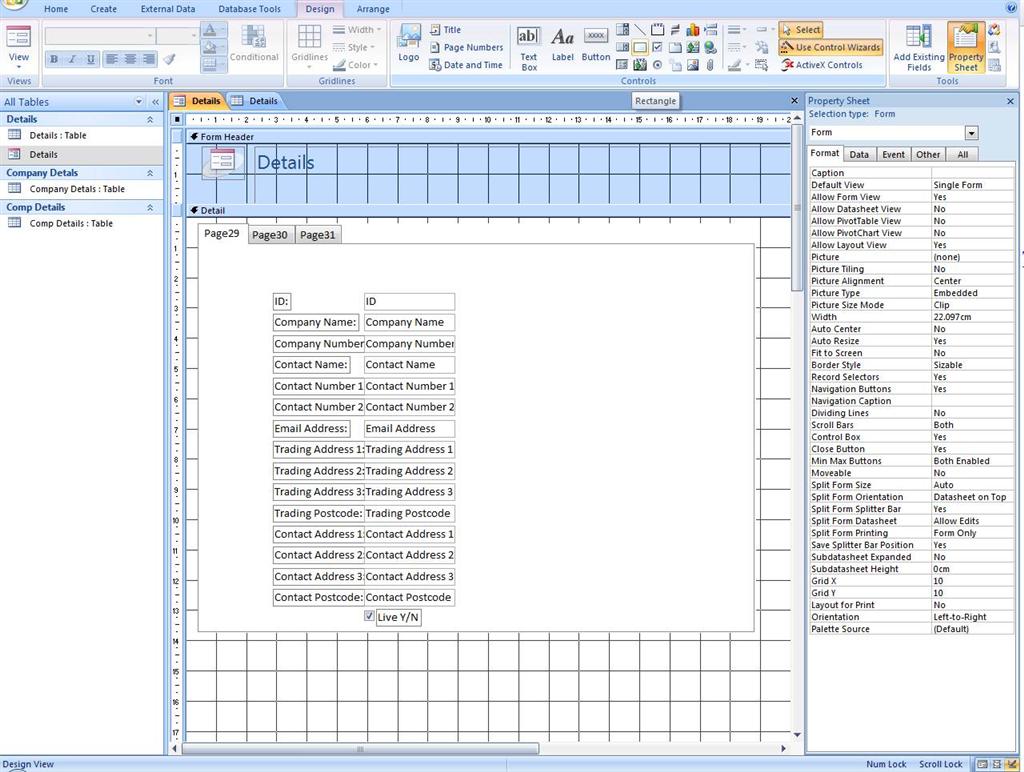Switch to Form View using the View icon
The image size is (1024, 772).
pyautogui.click(x=18, y=40)
